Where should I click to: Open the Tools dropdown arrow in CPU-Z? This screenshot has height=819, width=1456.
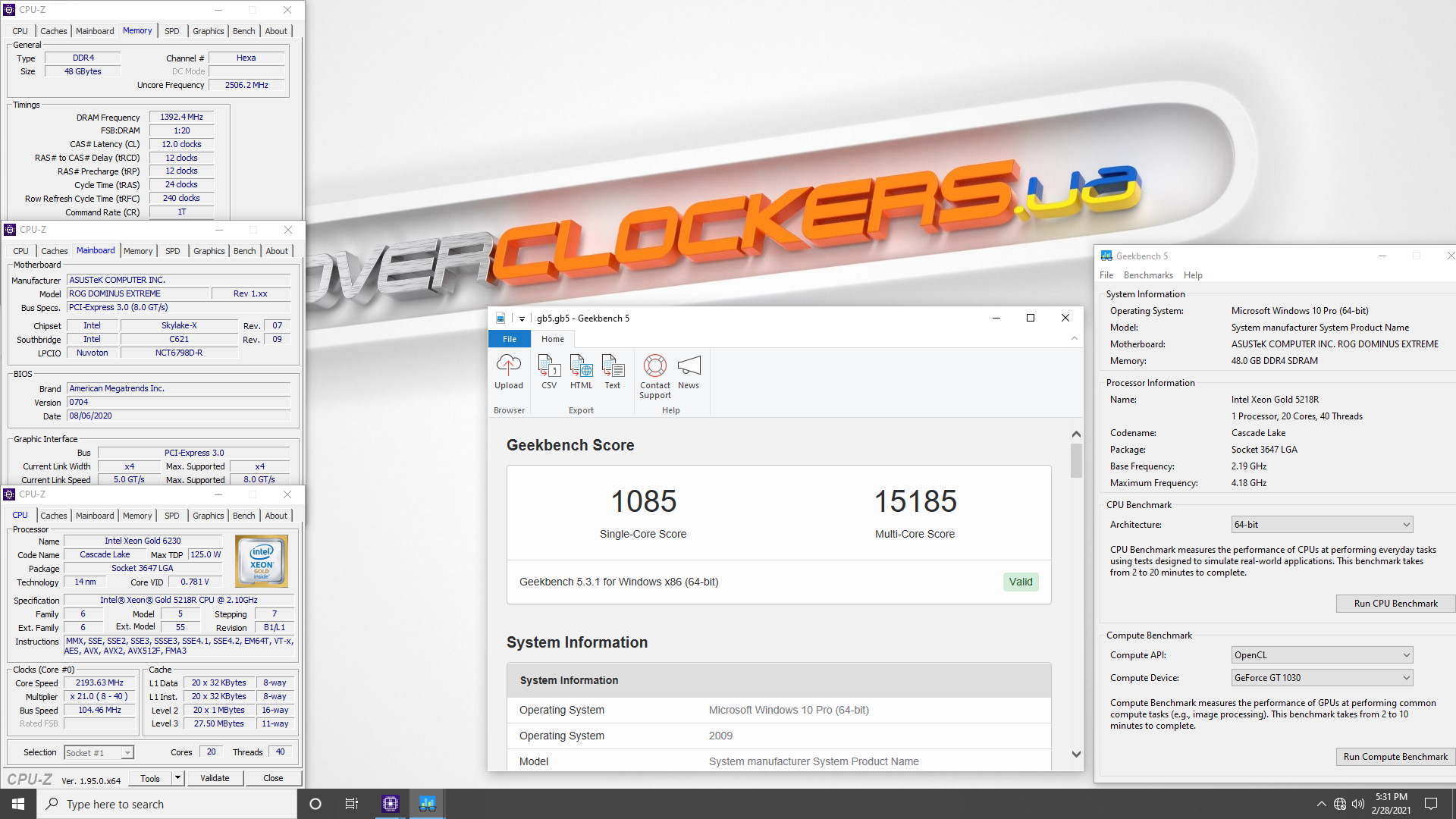click(x=177, y=778)
